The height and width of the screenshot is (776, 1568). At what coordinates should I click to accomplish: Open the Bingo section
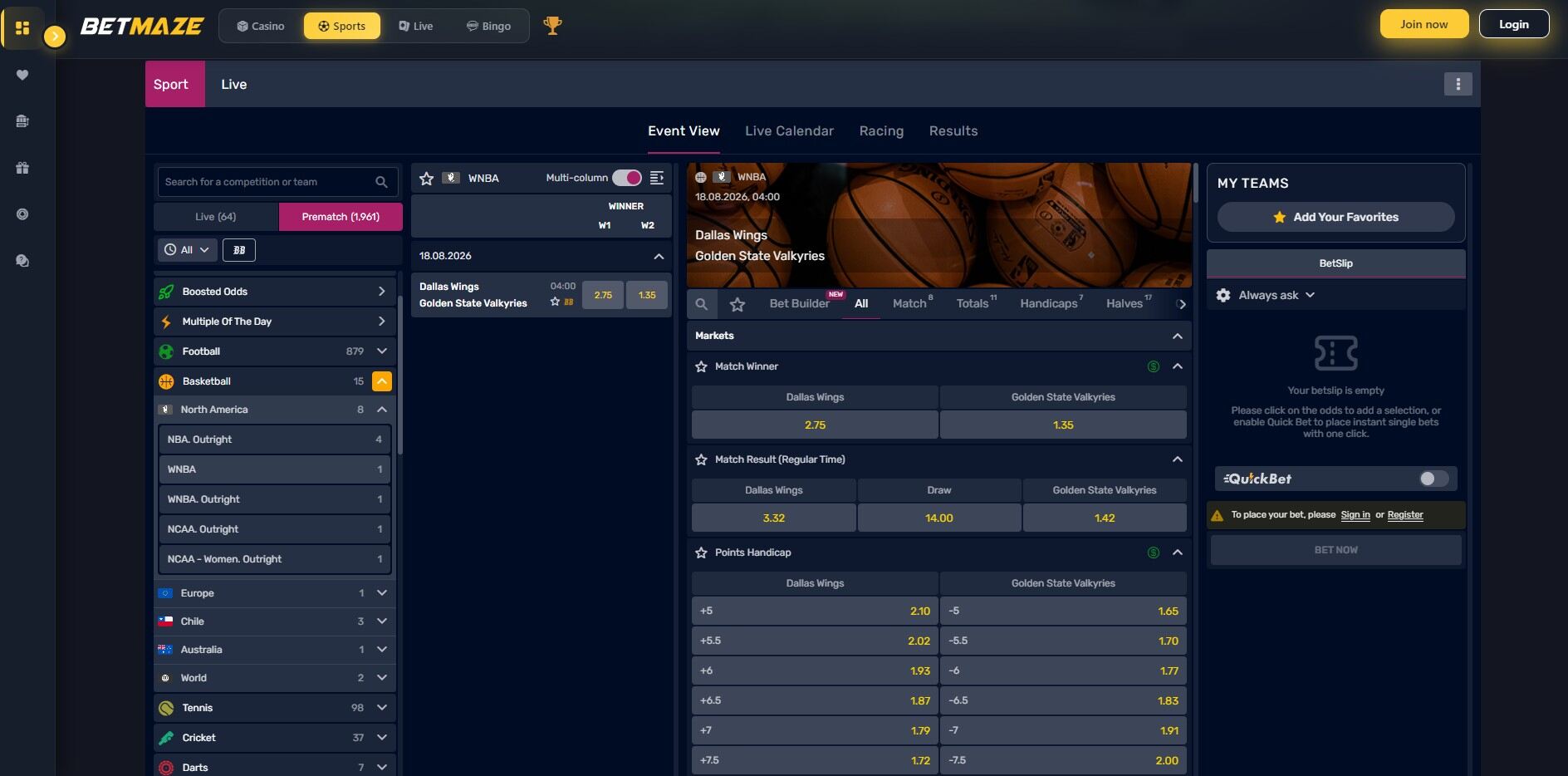click(x=488, y=26)
